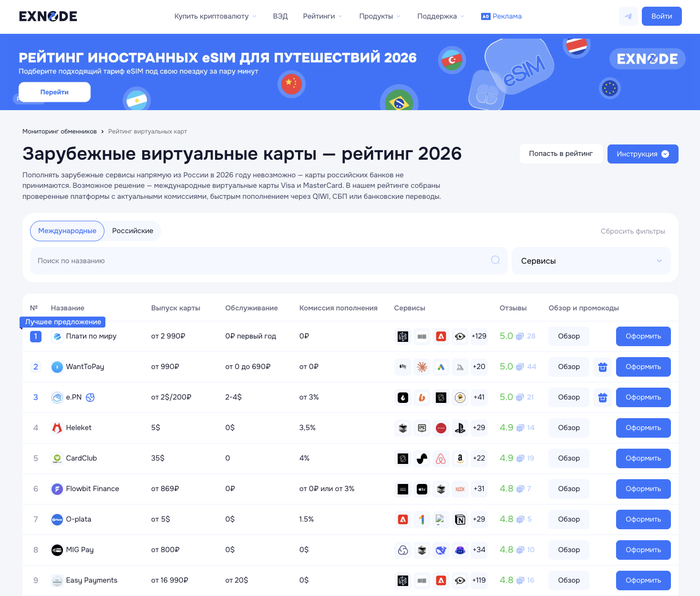Click the Notion service icon in O-plata row

[460, 519]
